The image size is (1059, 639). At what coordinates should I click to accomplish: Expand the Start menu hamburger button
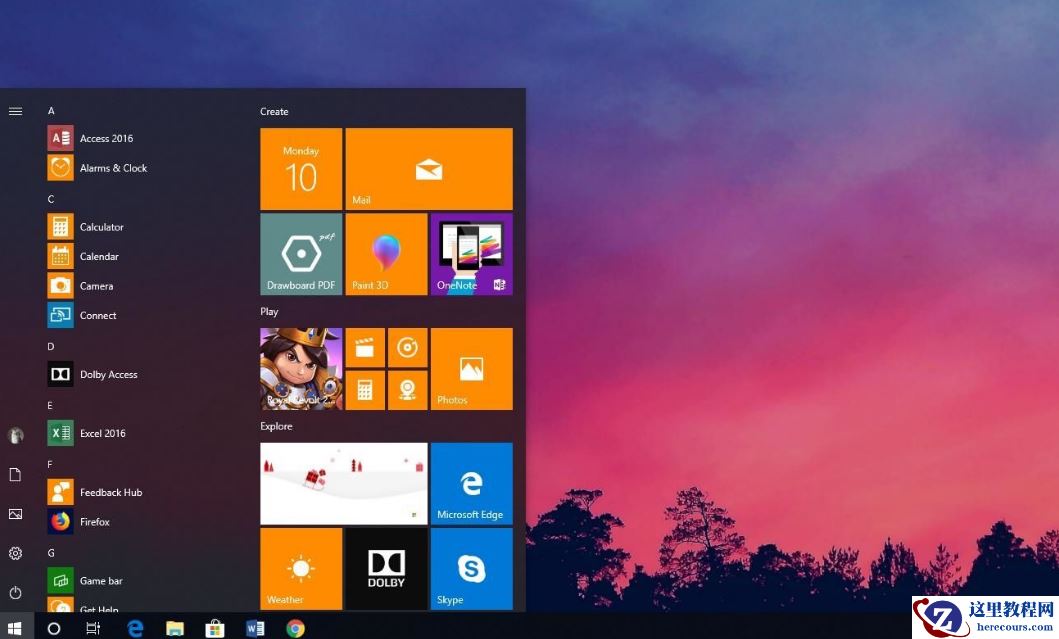click(15, 111)
